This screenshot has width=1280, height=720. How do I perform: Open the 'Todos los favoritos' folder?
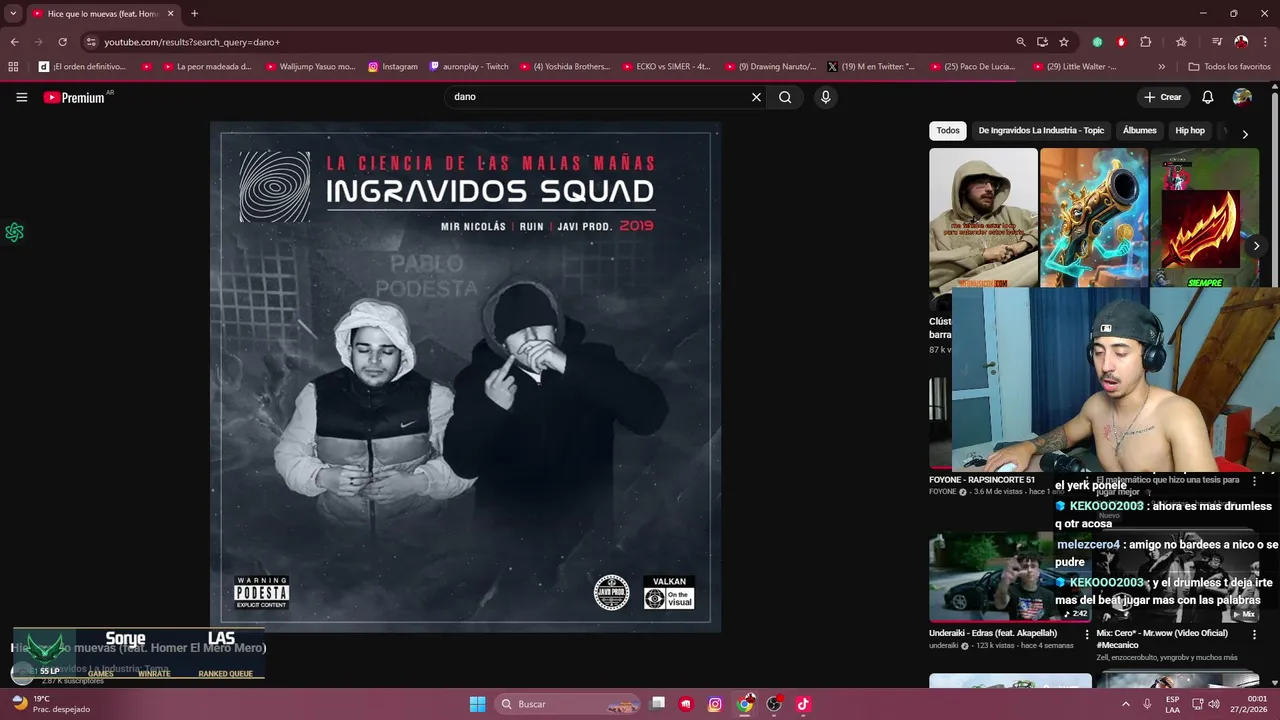(1229, 67)
